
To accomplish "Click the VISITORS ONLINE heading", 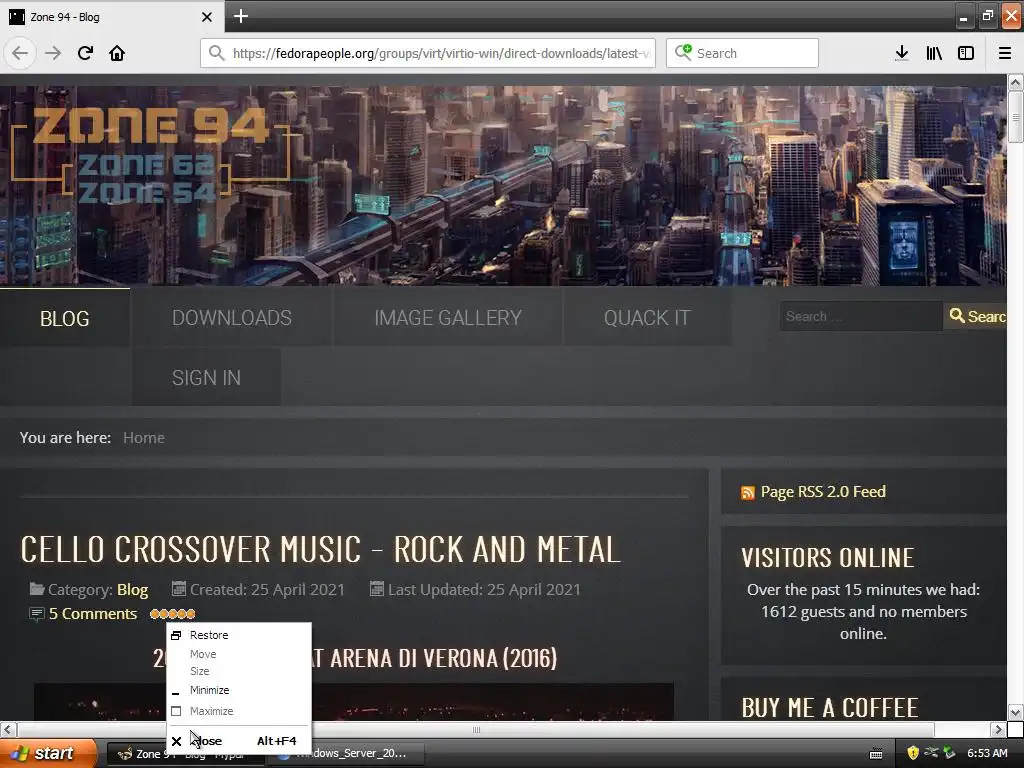I will [x=827, y=558].
